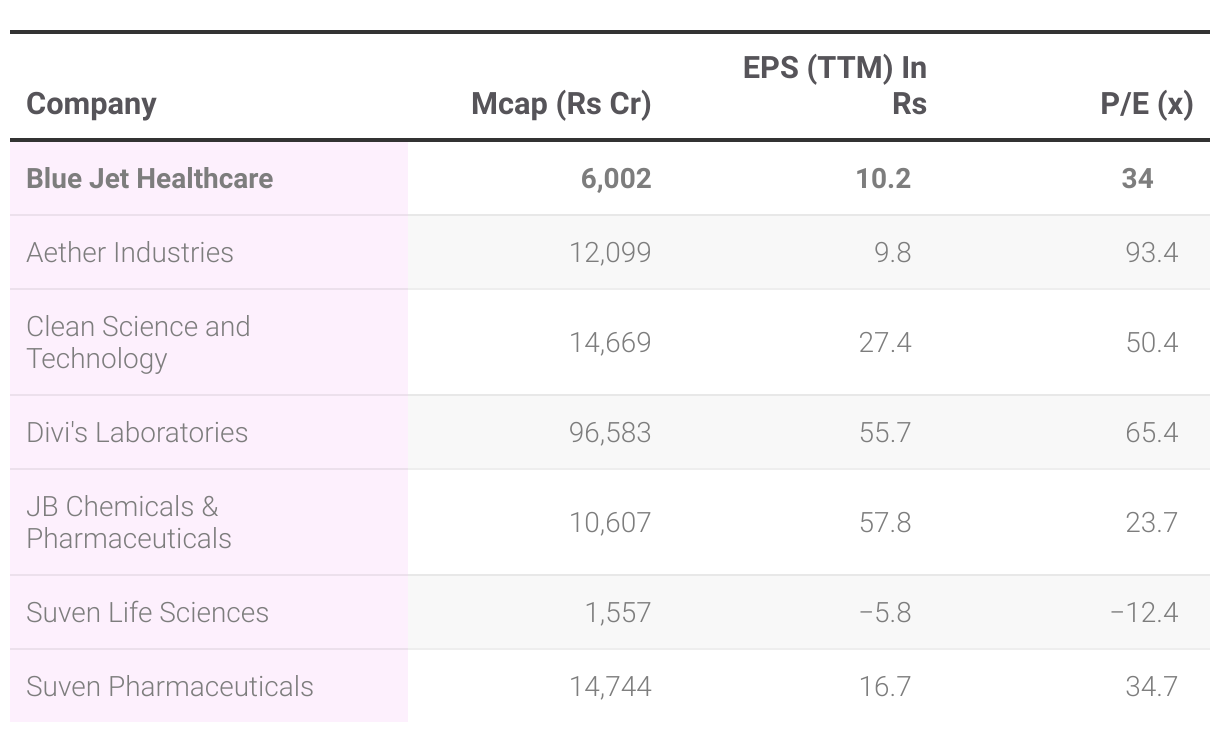The width and height of the screenshot is (1220, 732).
Task: Click JB Chemicals EPS value 57.8
Action: point(885,522)
